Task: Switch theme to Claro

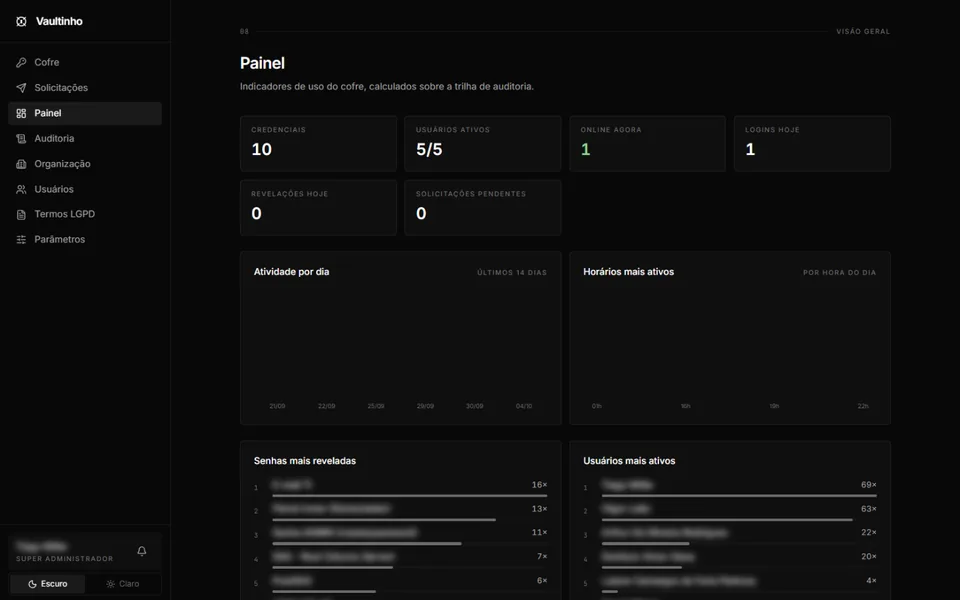Action: (122, 584)
